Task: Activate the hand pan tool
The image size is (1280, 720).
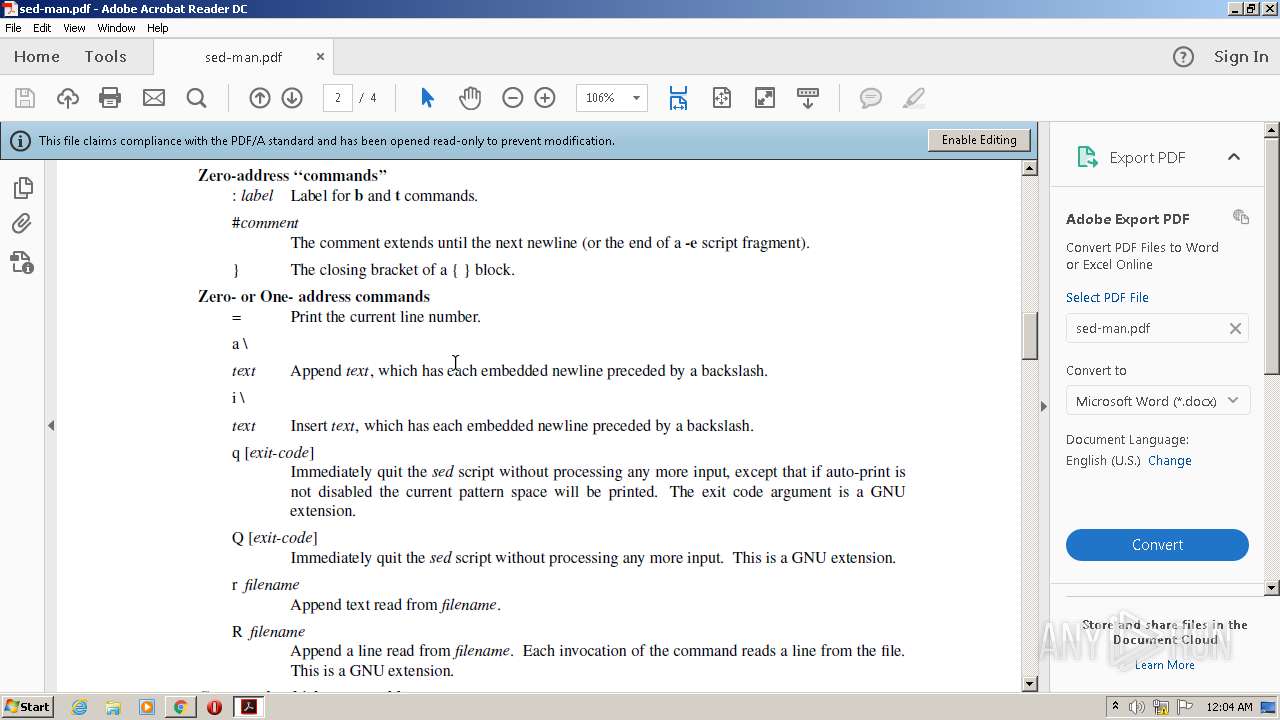Action: [470, 98]
